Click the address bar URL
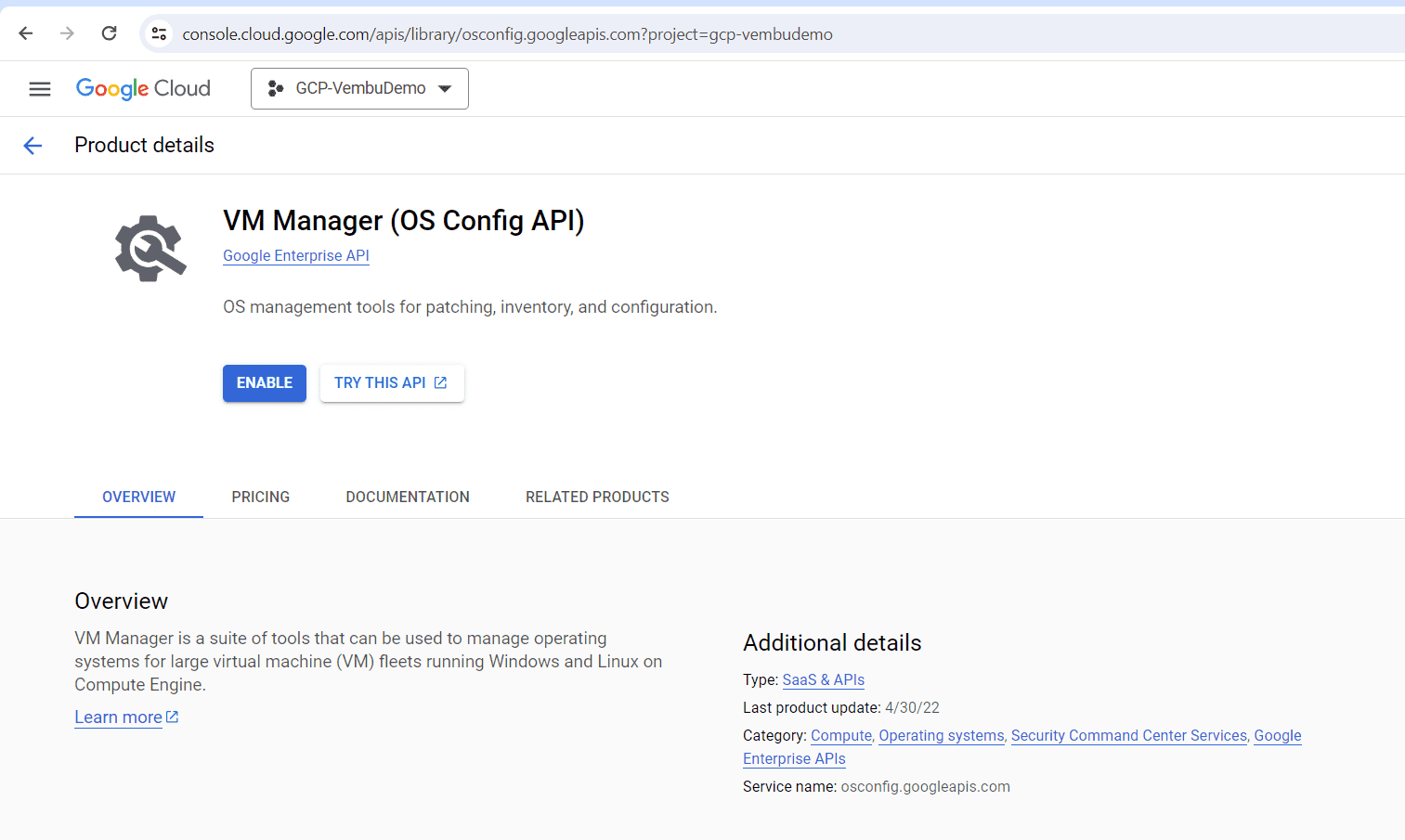This screenshot has width=1405, height=840. (507, 34)
